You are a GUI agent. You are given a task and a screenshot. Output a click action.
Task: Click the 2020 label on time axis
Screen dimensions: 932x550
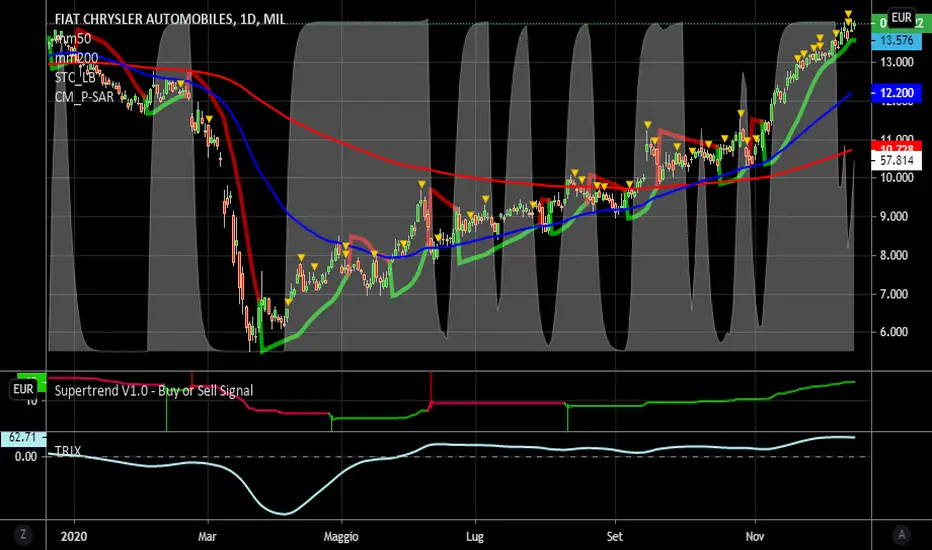[x=74, y=536]
